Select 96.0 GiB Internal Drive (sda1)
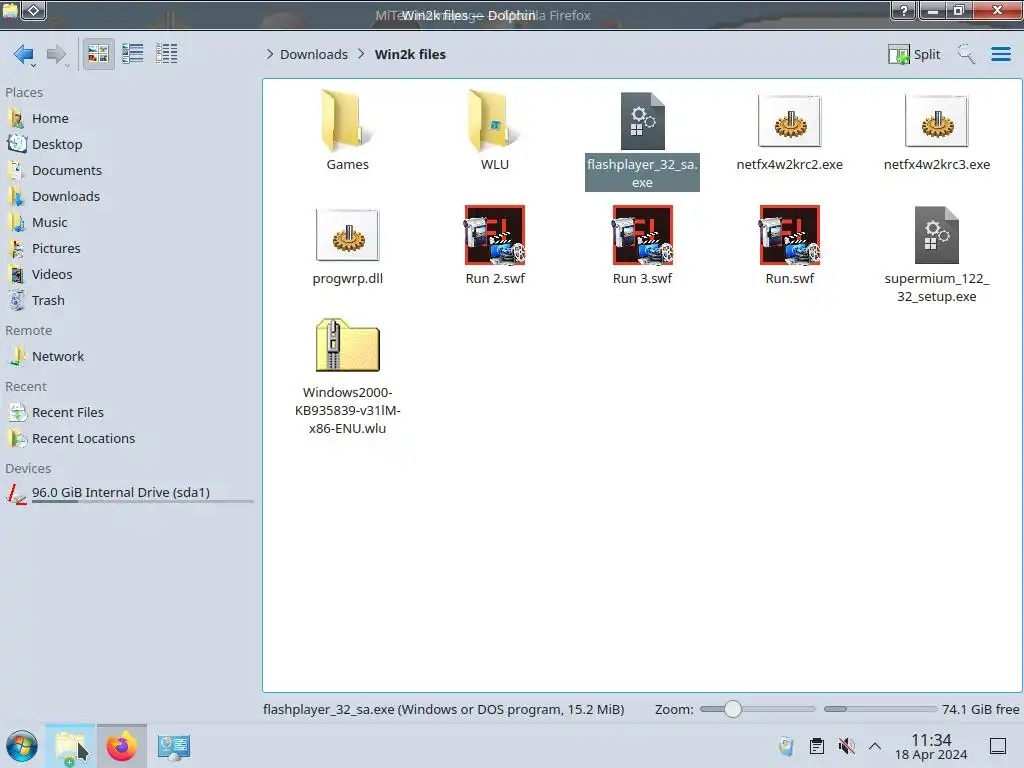 pos(129,493)
